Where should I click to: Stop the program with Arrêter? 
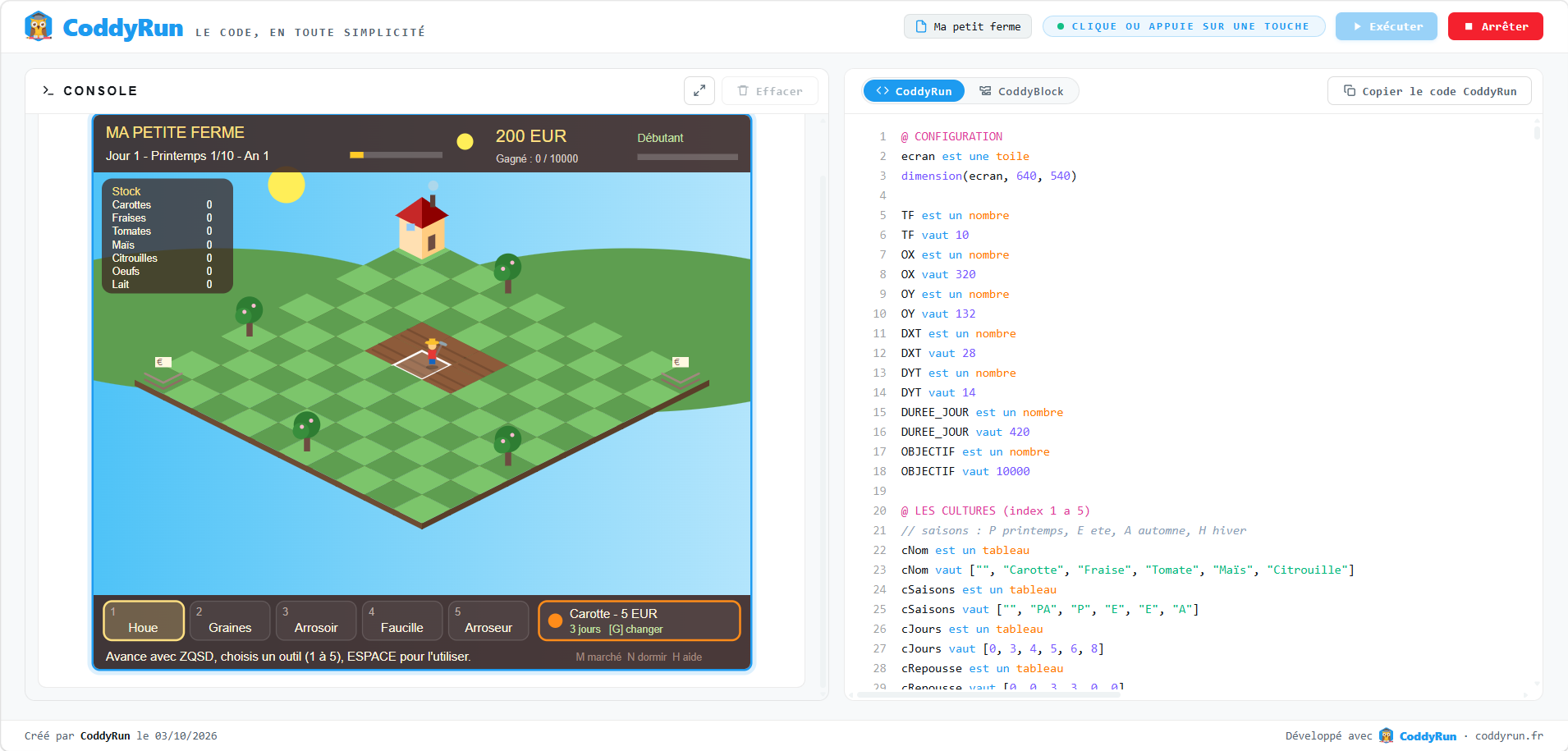click(x=1496, y=26)
